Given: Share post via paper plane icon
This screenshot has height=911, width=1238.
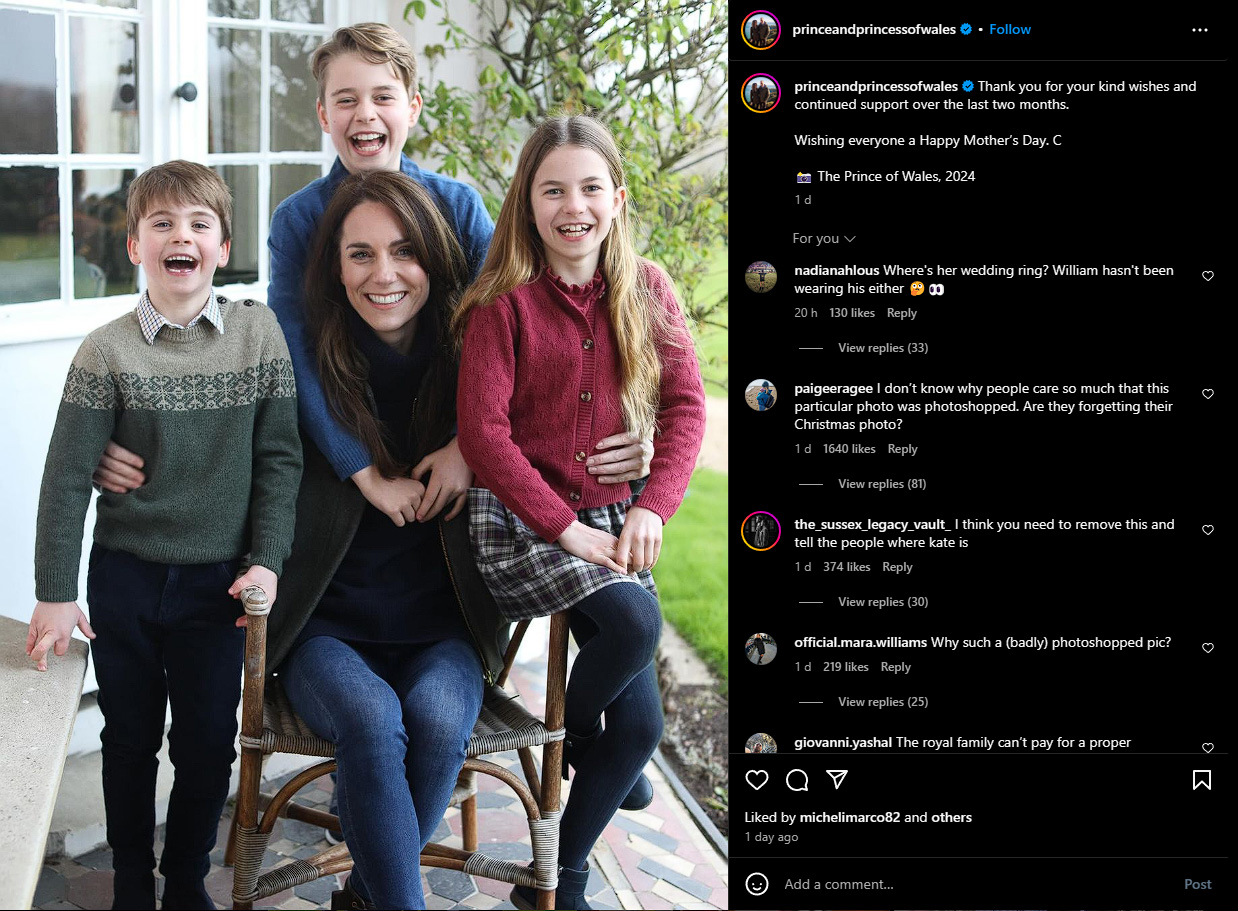Looking at the screenshot, I should 837,779.
